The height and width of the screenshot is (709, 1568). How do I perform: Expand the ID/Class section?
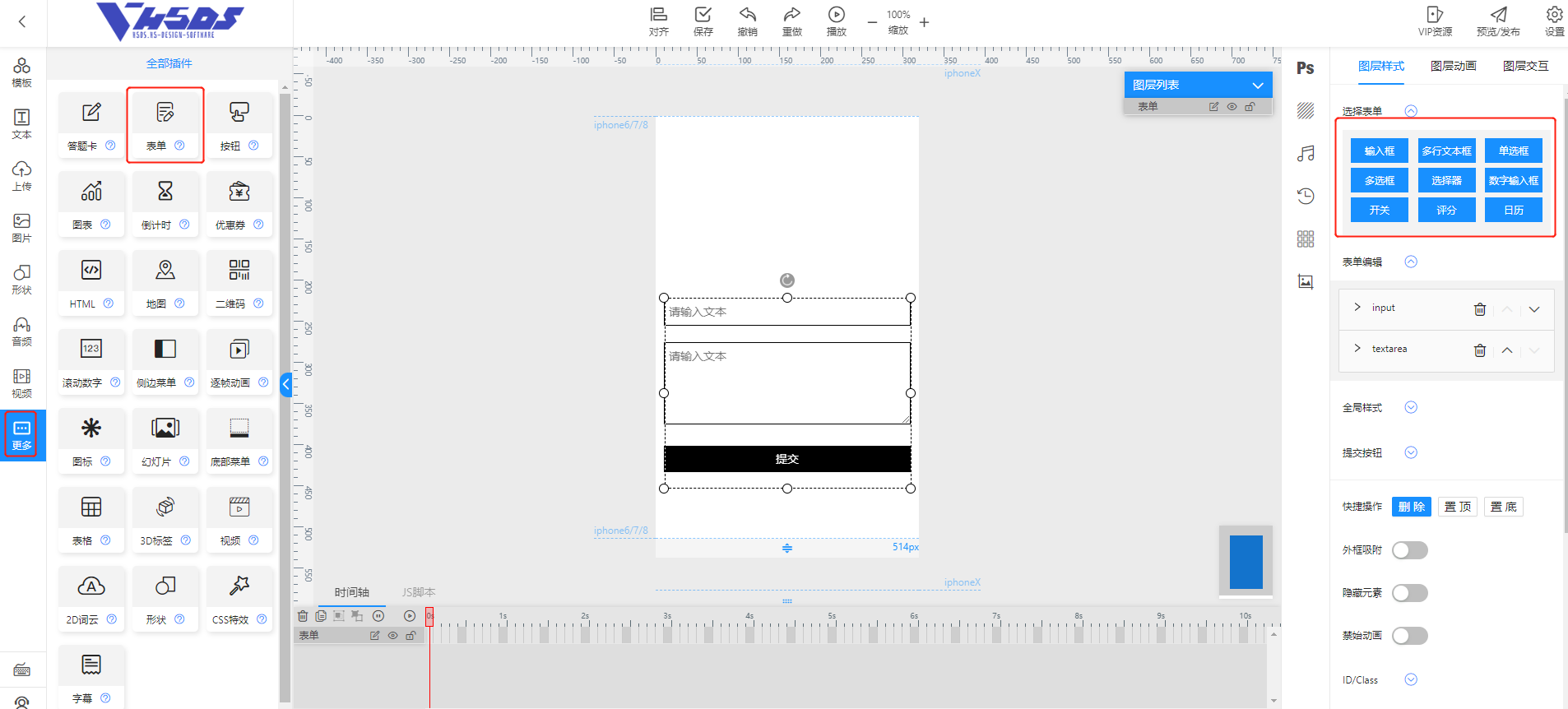[1411, 679]
